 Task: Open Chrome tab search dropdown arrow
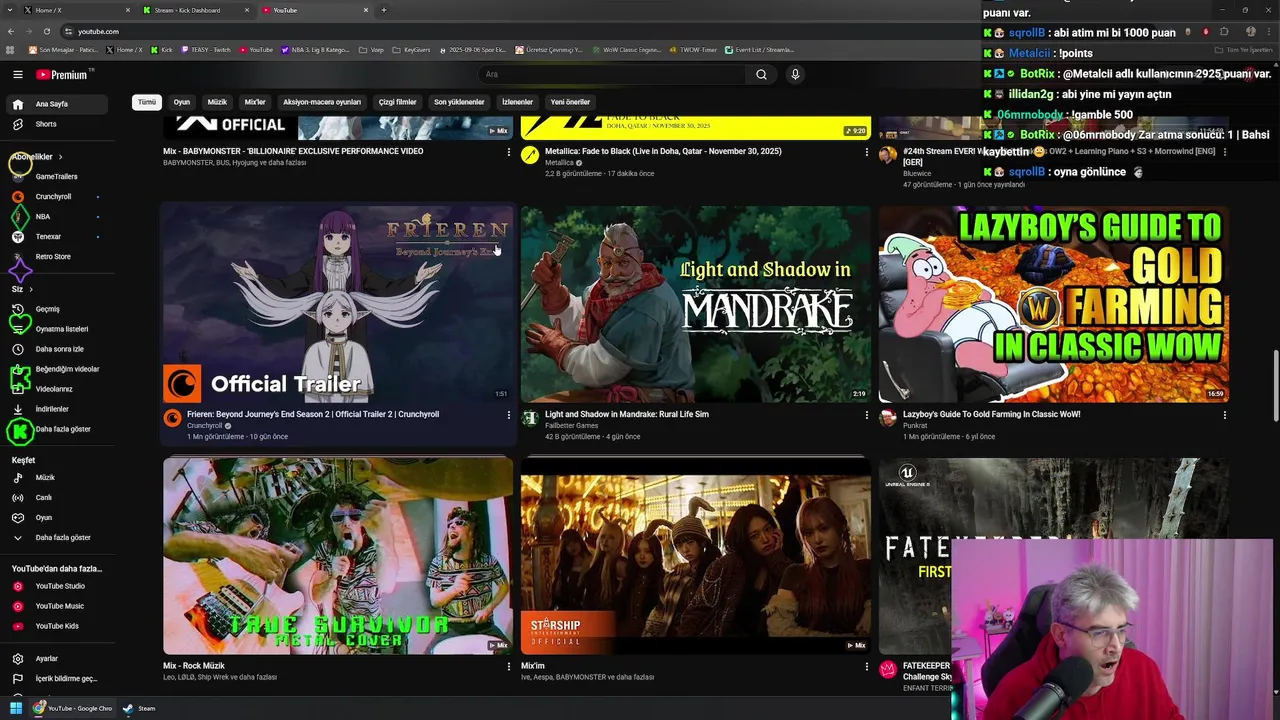[x=10, y=10]
